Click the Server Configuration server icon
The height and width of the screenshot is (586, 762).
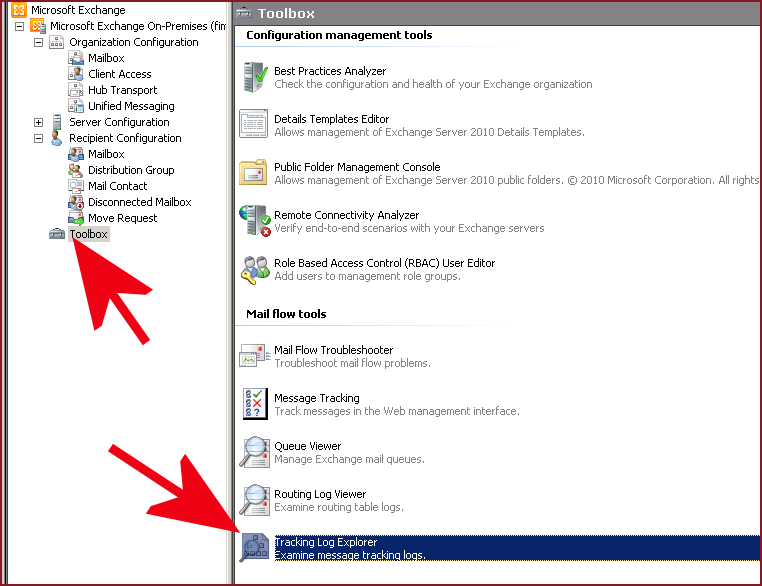(57, 122)
